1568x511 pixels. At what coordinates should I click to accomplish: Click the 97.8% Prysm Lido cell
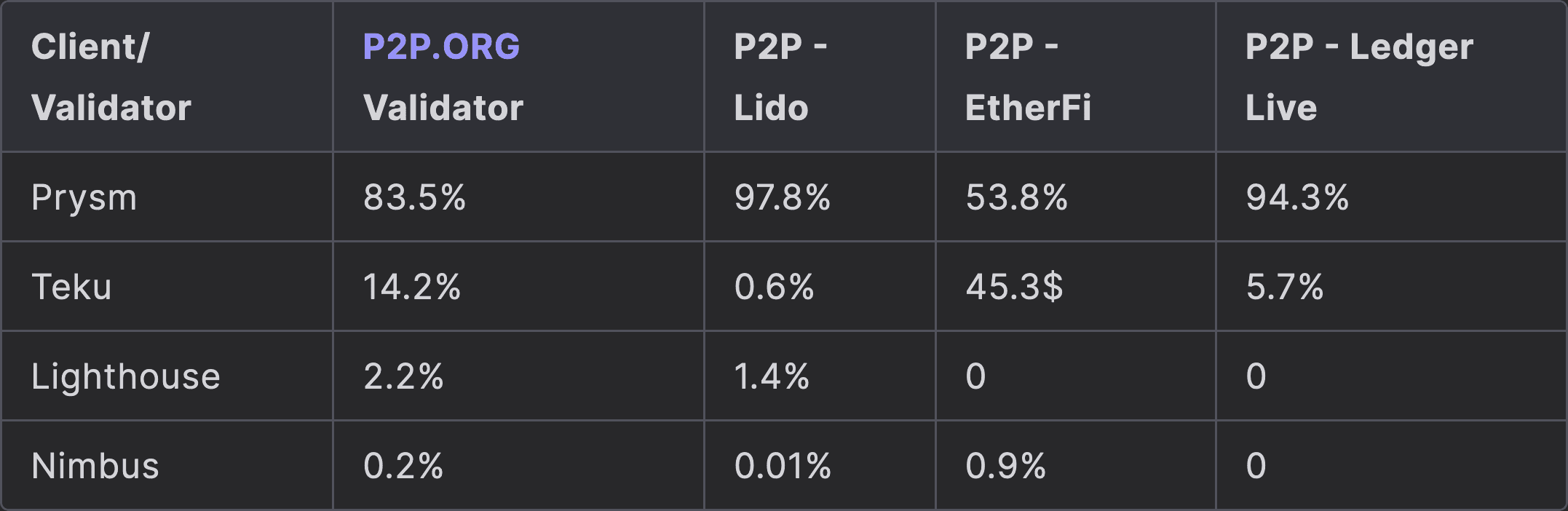[782, 197]
